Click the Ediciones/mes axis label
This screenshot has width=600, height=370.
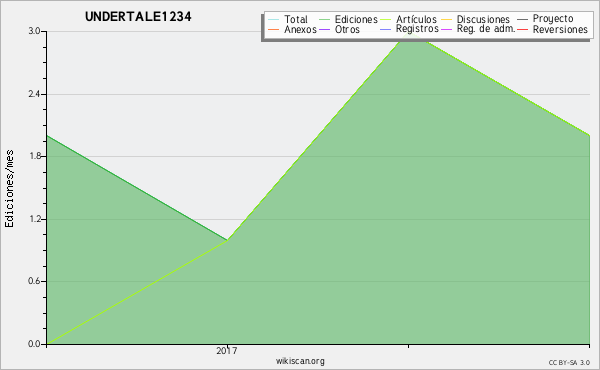(9, 188)
